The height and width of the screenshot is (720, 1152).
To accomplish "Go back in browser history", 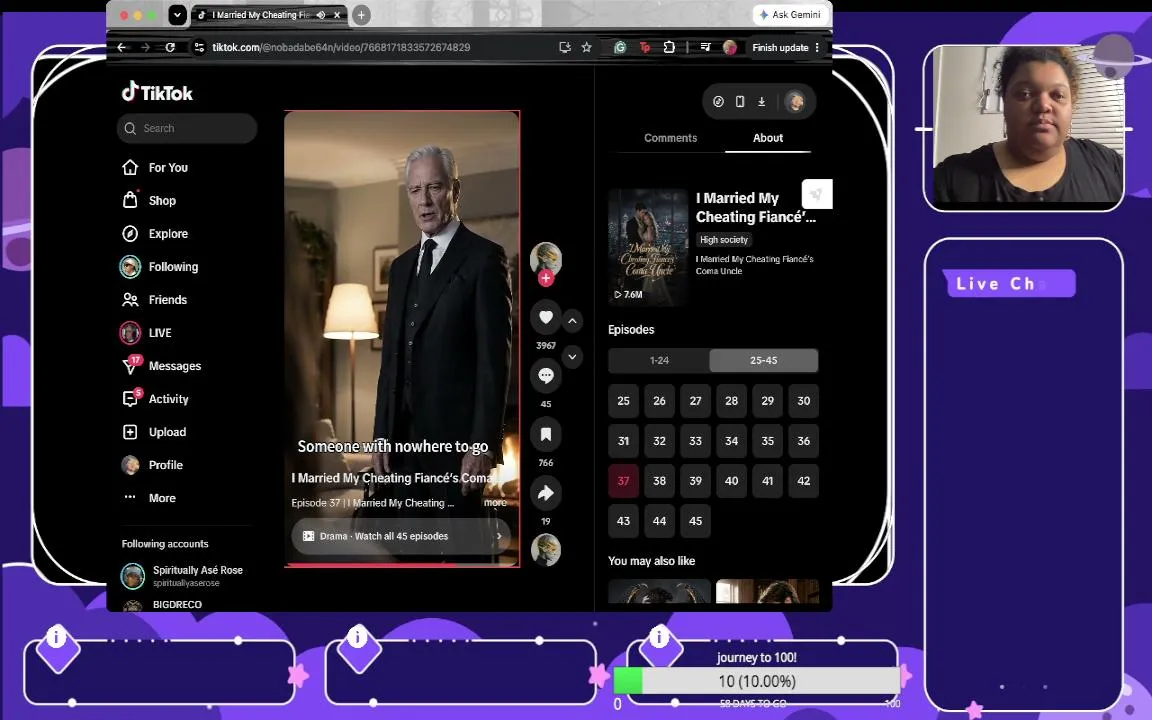I will click(122, 47).
